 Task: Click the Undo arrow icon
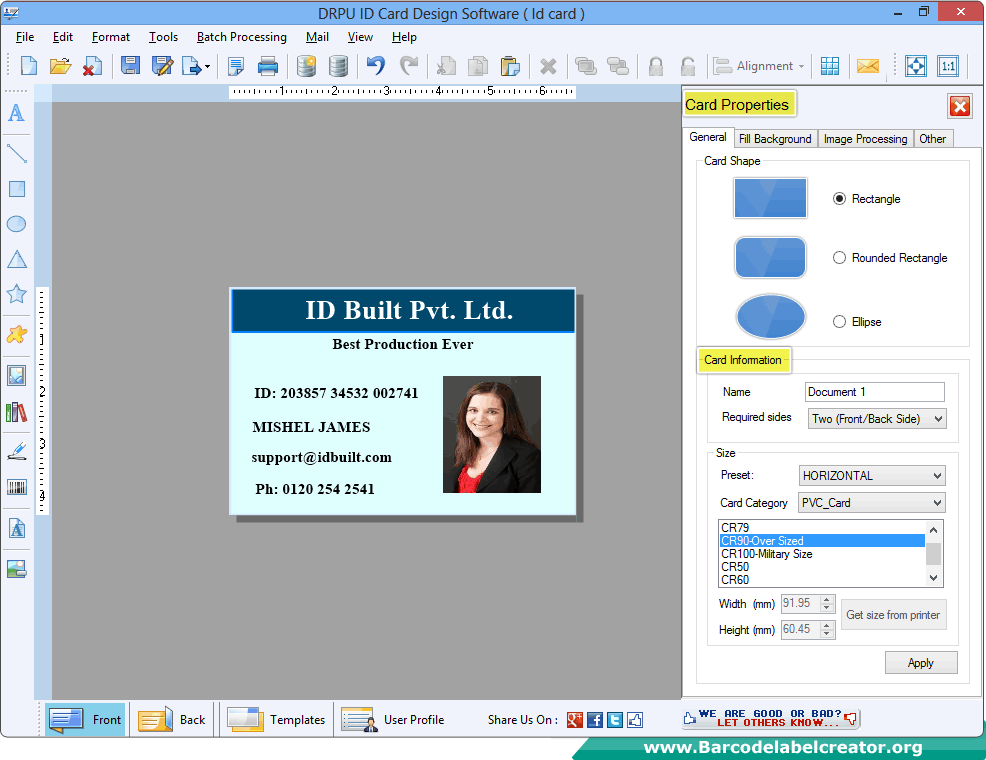(376, 66)
